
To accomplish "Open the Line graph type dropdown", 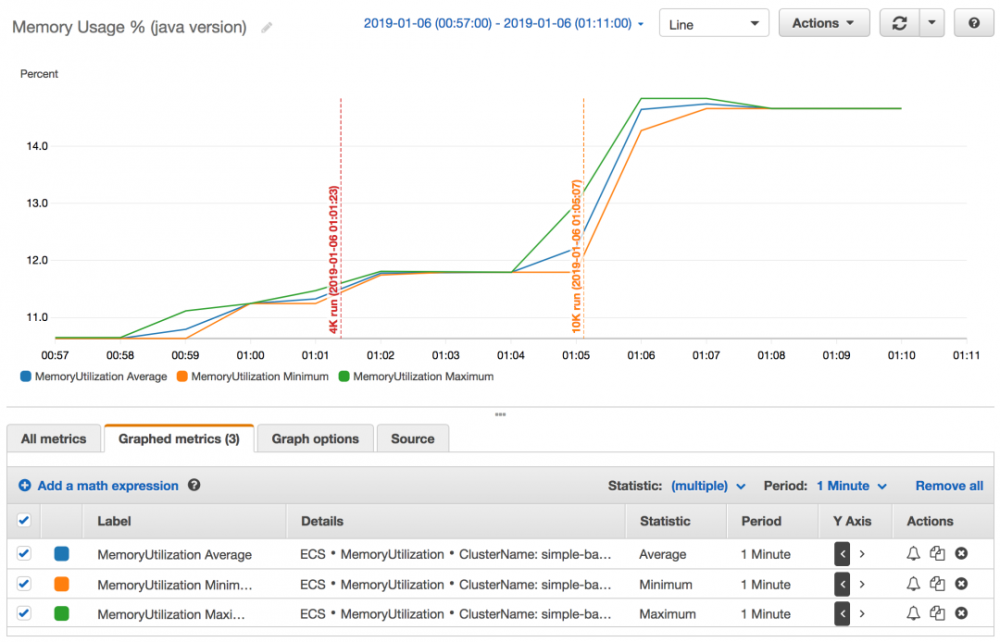I will [x=714, y=24].
